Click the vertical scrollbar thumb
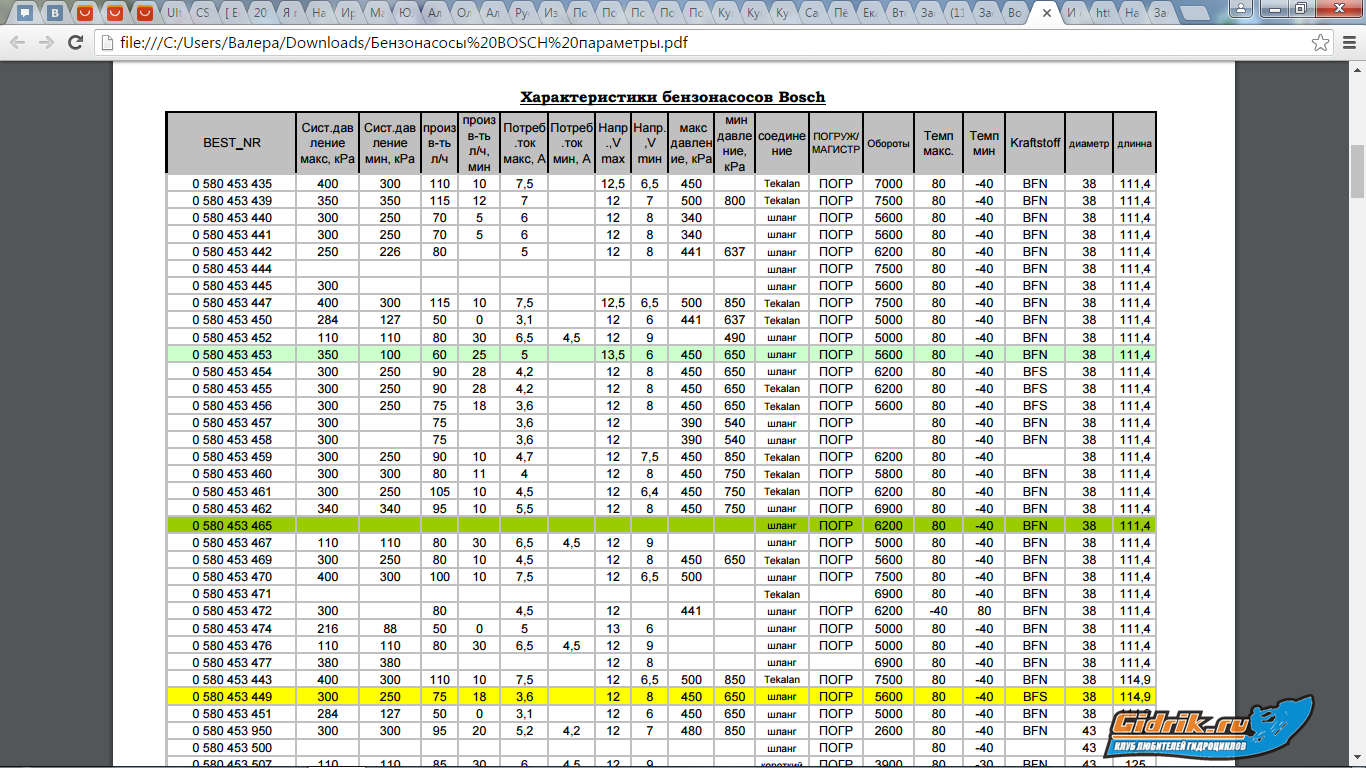Image resolution: width=1366 pixels, height=768 pixels. tap(1357, 170)
